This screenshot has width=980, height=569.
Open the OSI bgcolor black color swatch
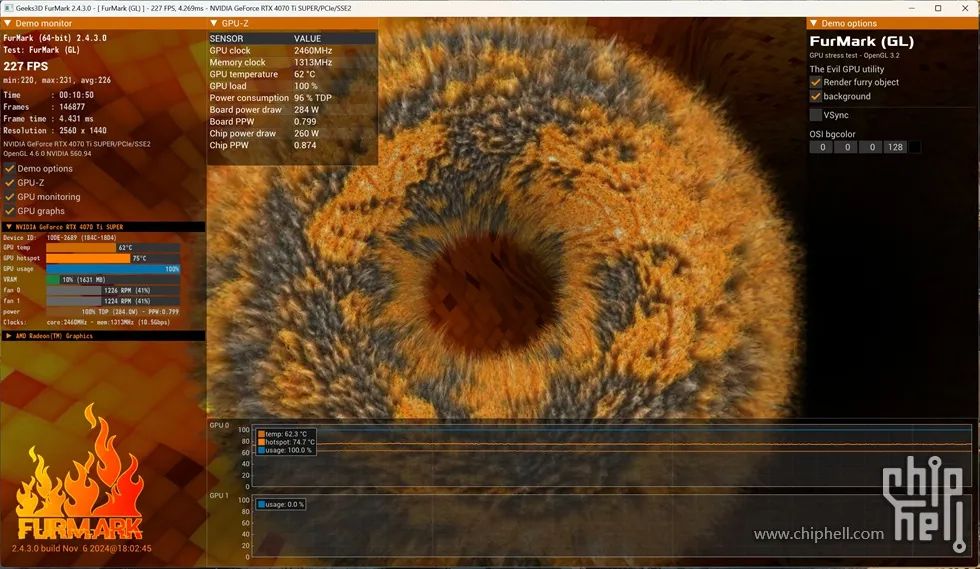914,147
